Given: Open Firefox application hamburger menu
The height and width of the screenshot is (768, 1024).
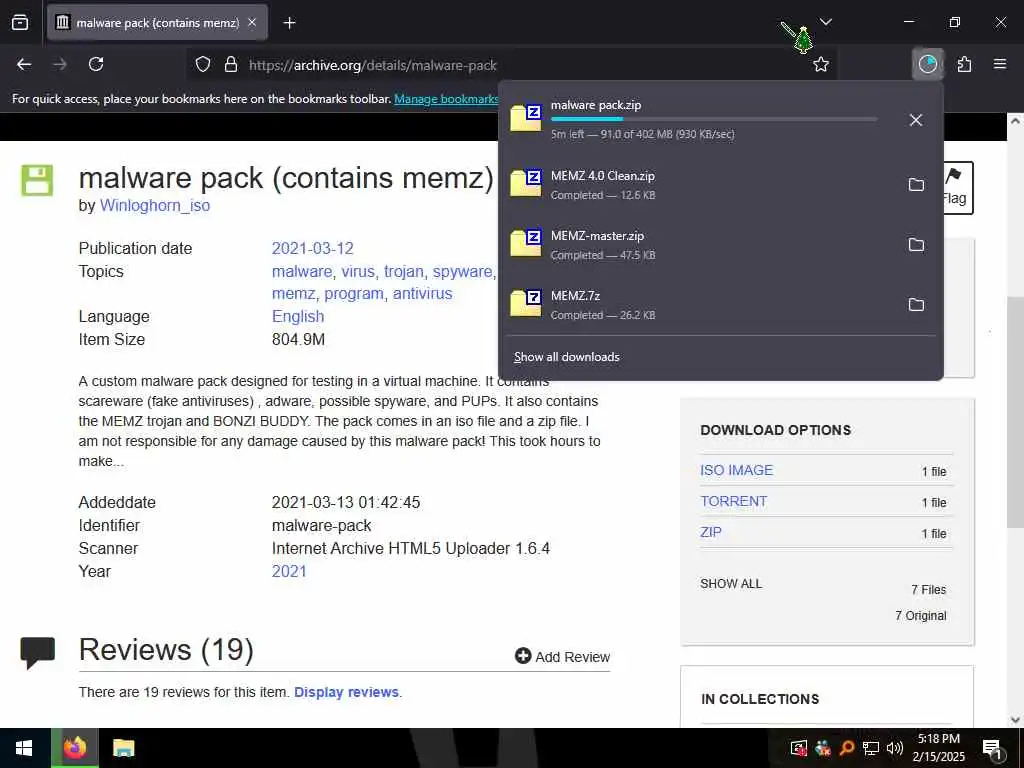Looking at the screenshot, I should (x=1000, y=64).
